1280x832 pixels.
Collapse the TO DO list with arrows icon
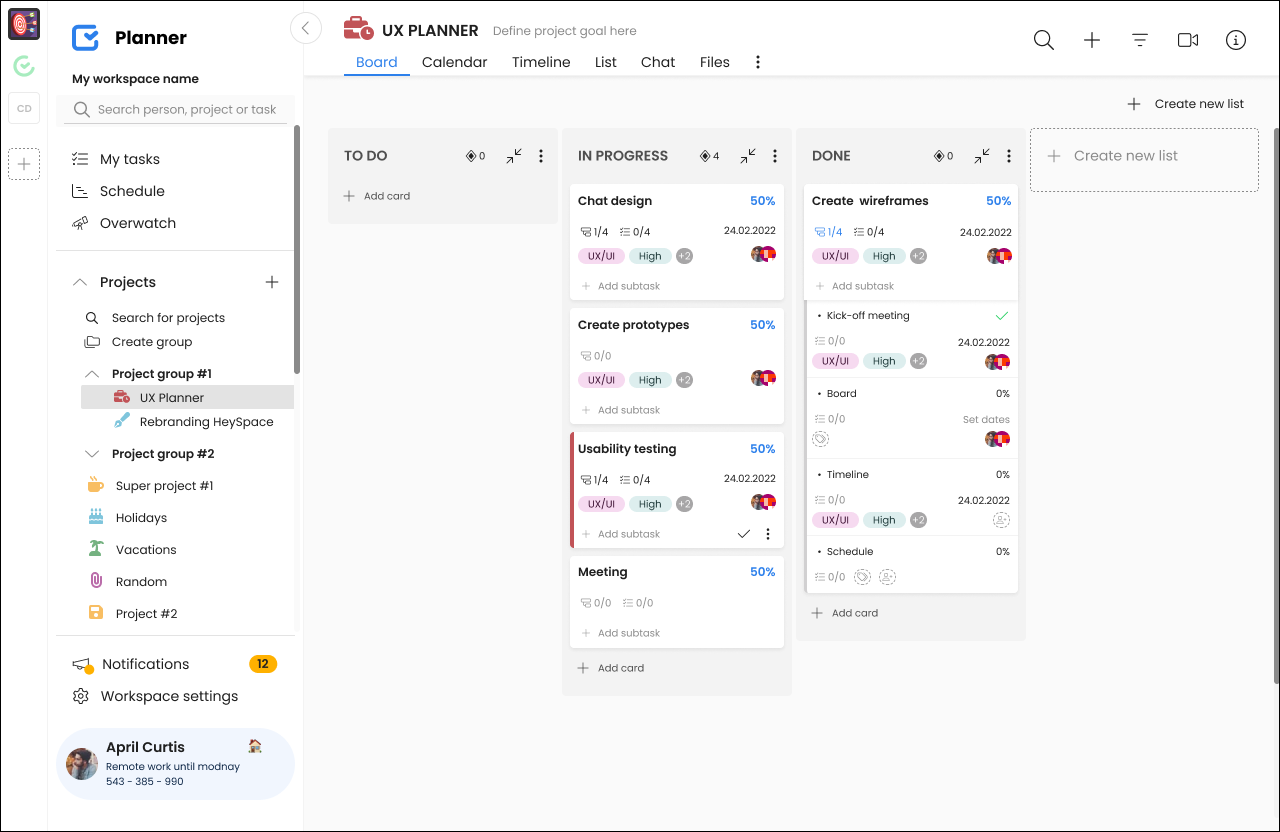[514, 156]
